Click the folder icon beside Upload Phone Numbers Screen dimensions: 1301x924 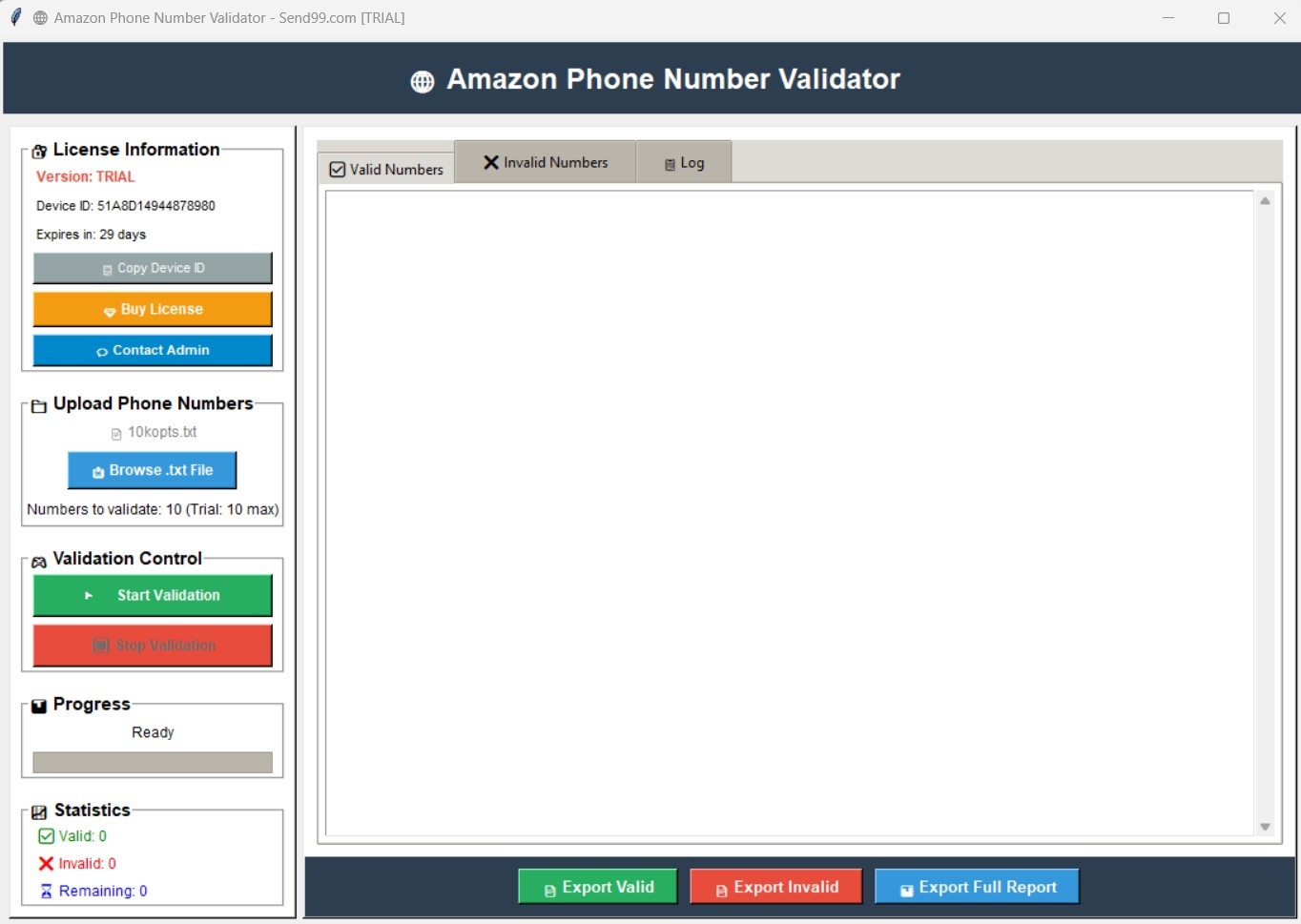39,405
